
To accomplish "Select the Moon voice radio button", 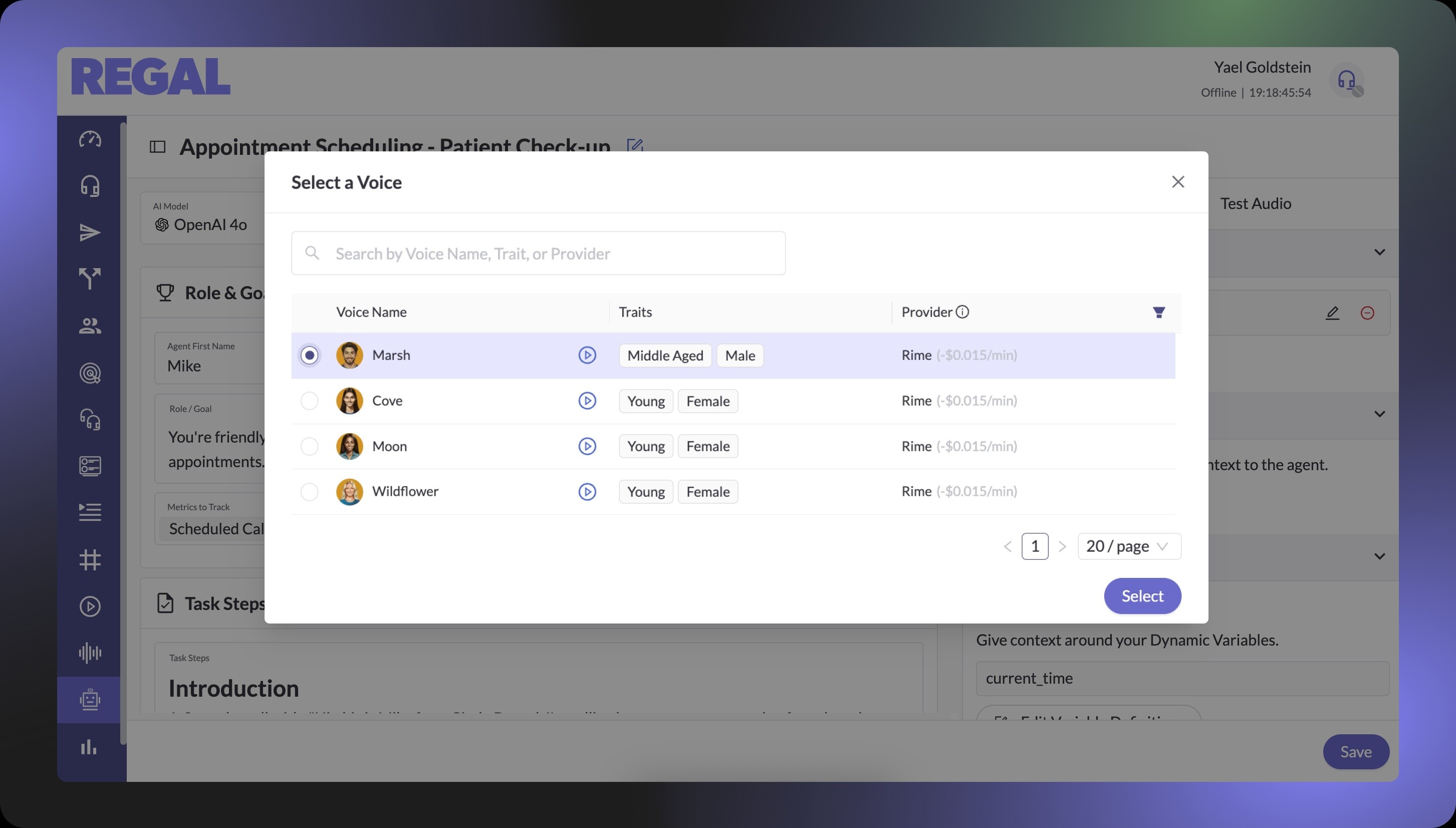I will pyautogui.click(x=309, y=446).
